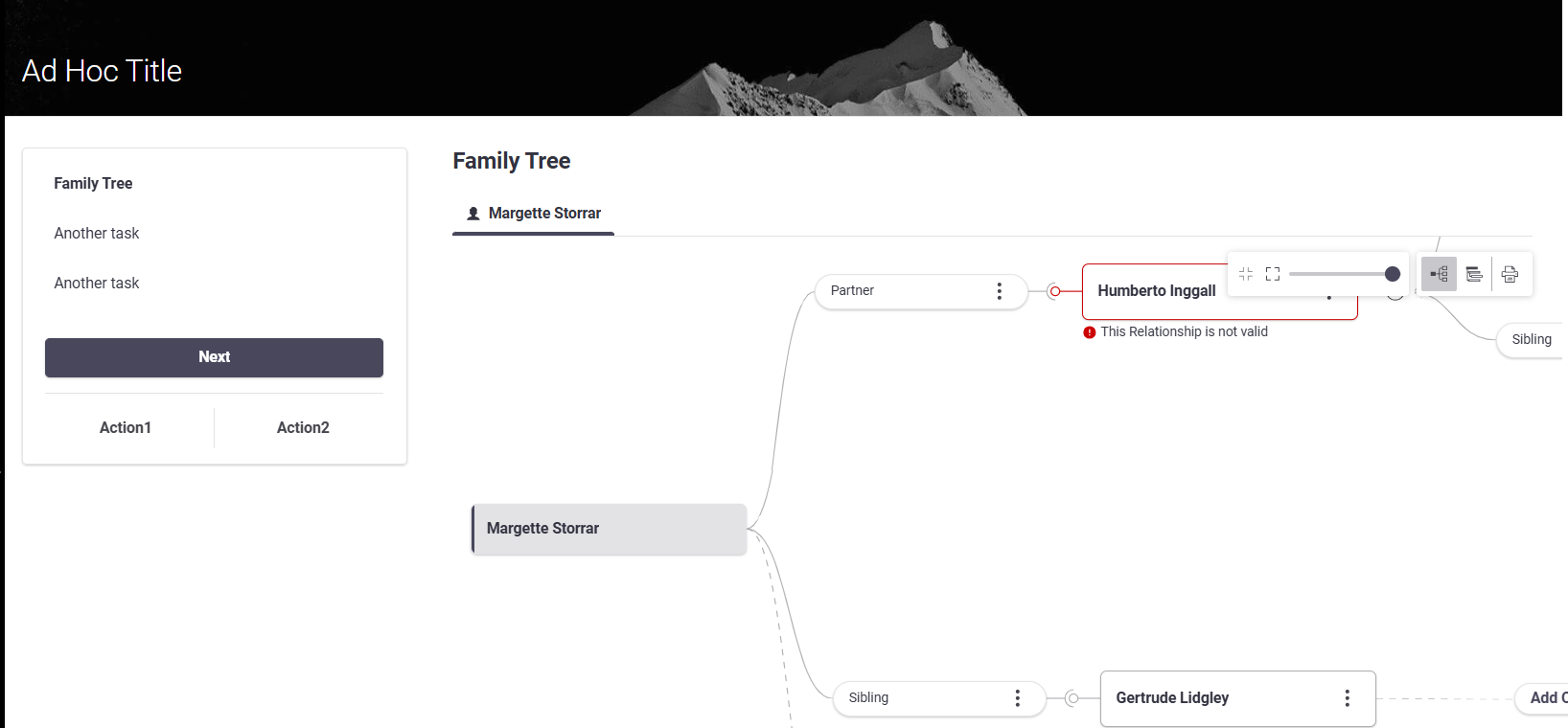The height and width of the screenshot is (728, 1568).
Task: Select the Margette Storrar tab
Action: click(543, 214)
